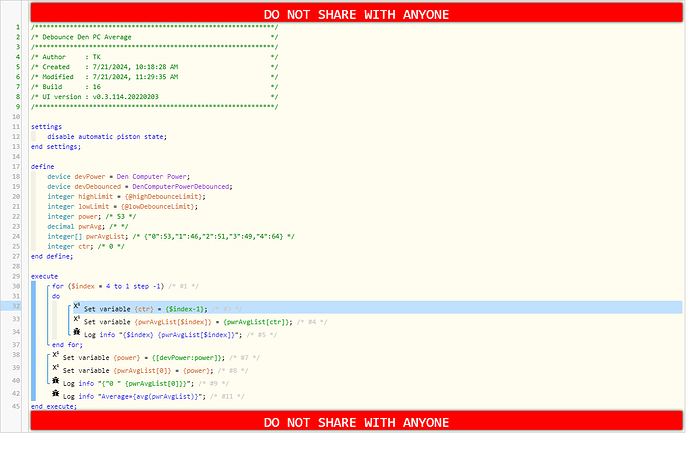Click line number 32 in the gutter

(x=17, y=308)
